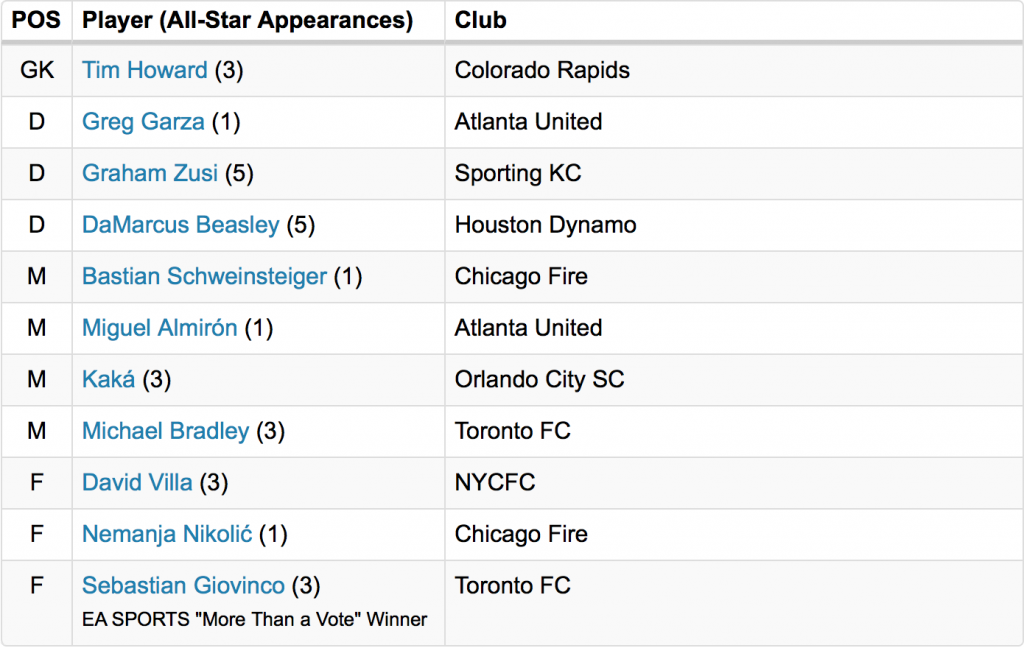Open Miguel Almirón's player link
This screenshot has width=1024, height=648.
tap(159, 328)
